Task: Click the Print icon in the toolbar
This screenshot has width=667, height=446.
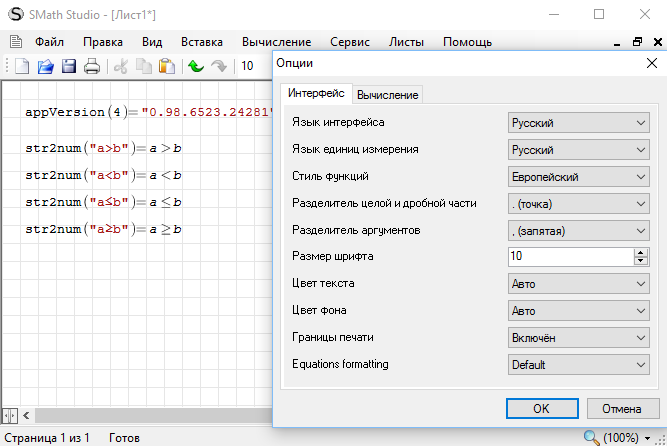Action: point(92,67)
